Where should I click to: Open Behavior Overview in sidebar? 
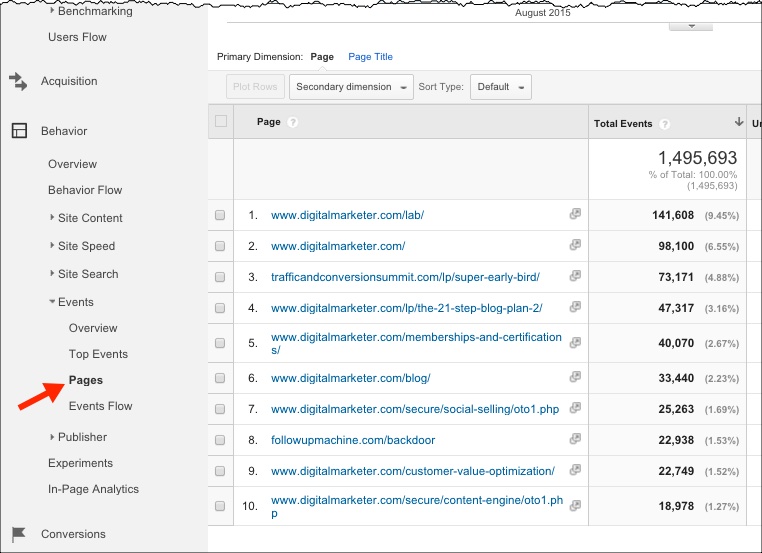72,164
